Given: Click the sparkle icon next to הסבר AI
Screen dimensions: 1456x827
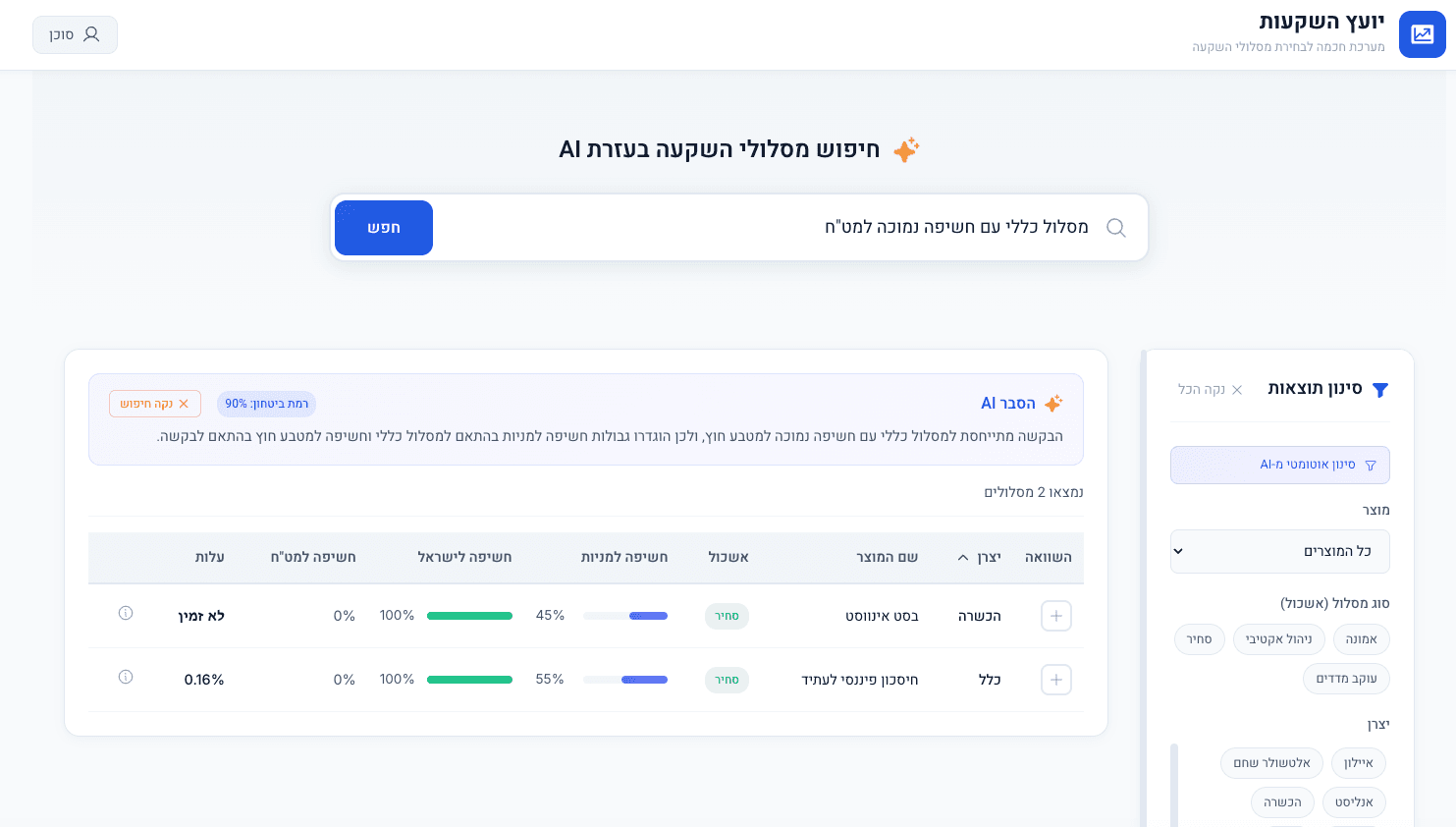Looking at the screenshot, I should coord(1053,404).
